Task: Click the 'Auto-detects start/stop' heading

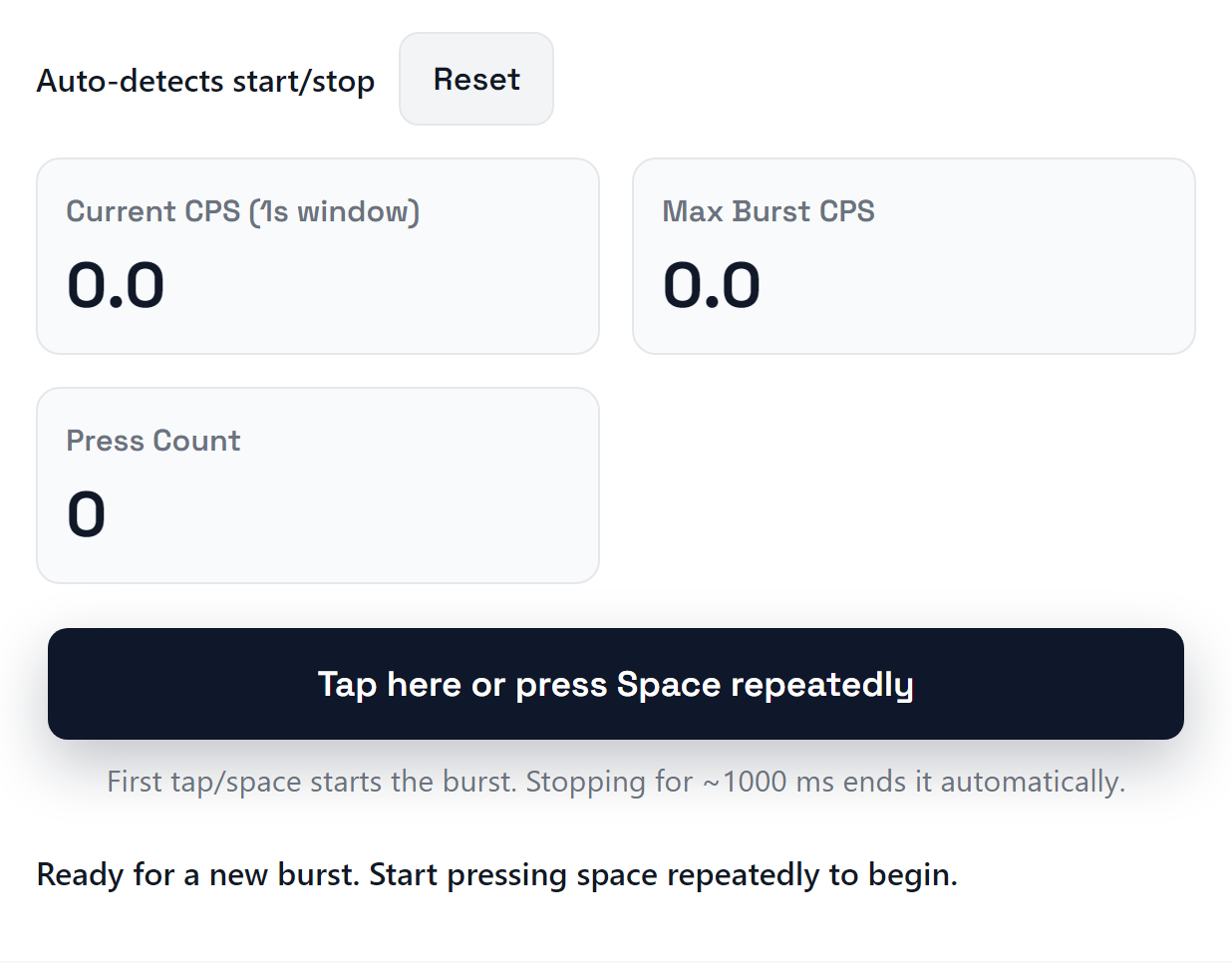Action: click(x=205, y=81)
